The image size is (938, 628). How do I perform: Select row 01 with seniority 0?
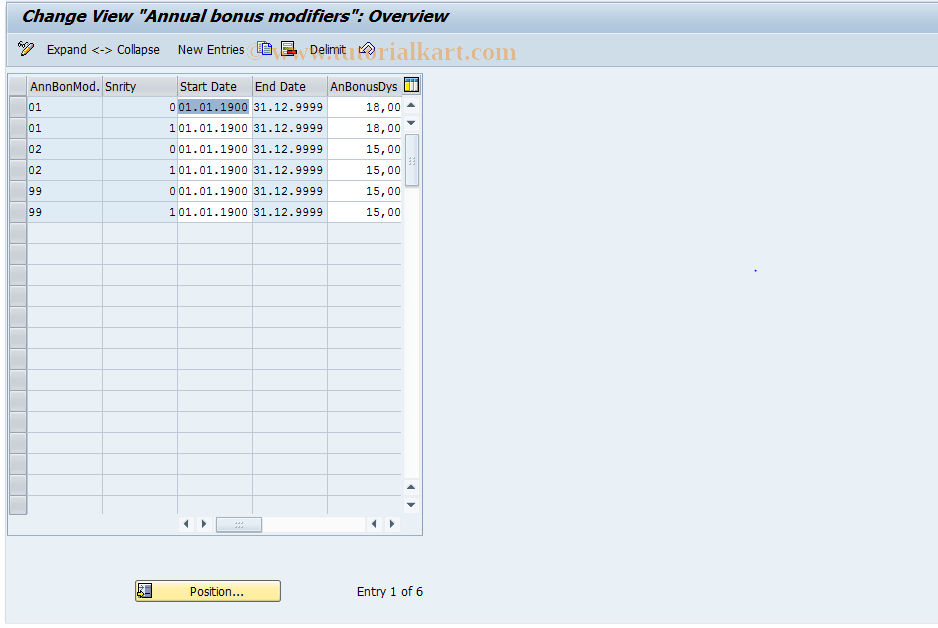coord(18,107)
